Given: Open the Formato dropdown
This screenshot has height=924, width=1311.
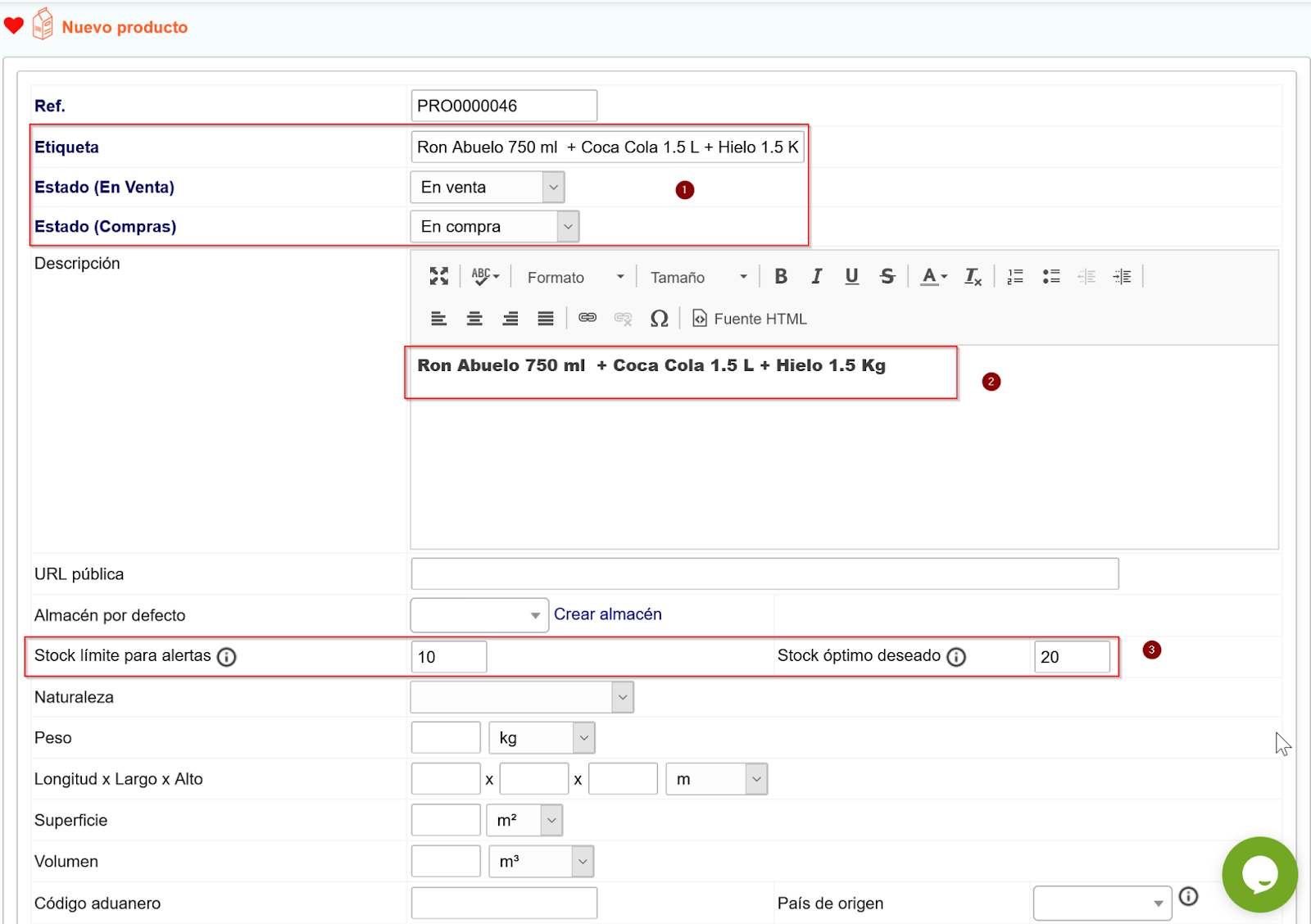Looking at the screenshot, I should 576,277.
